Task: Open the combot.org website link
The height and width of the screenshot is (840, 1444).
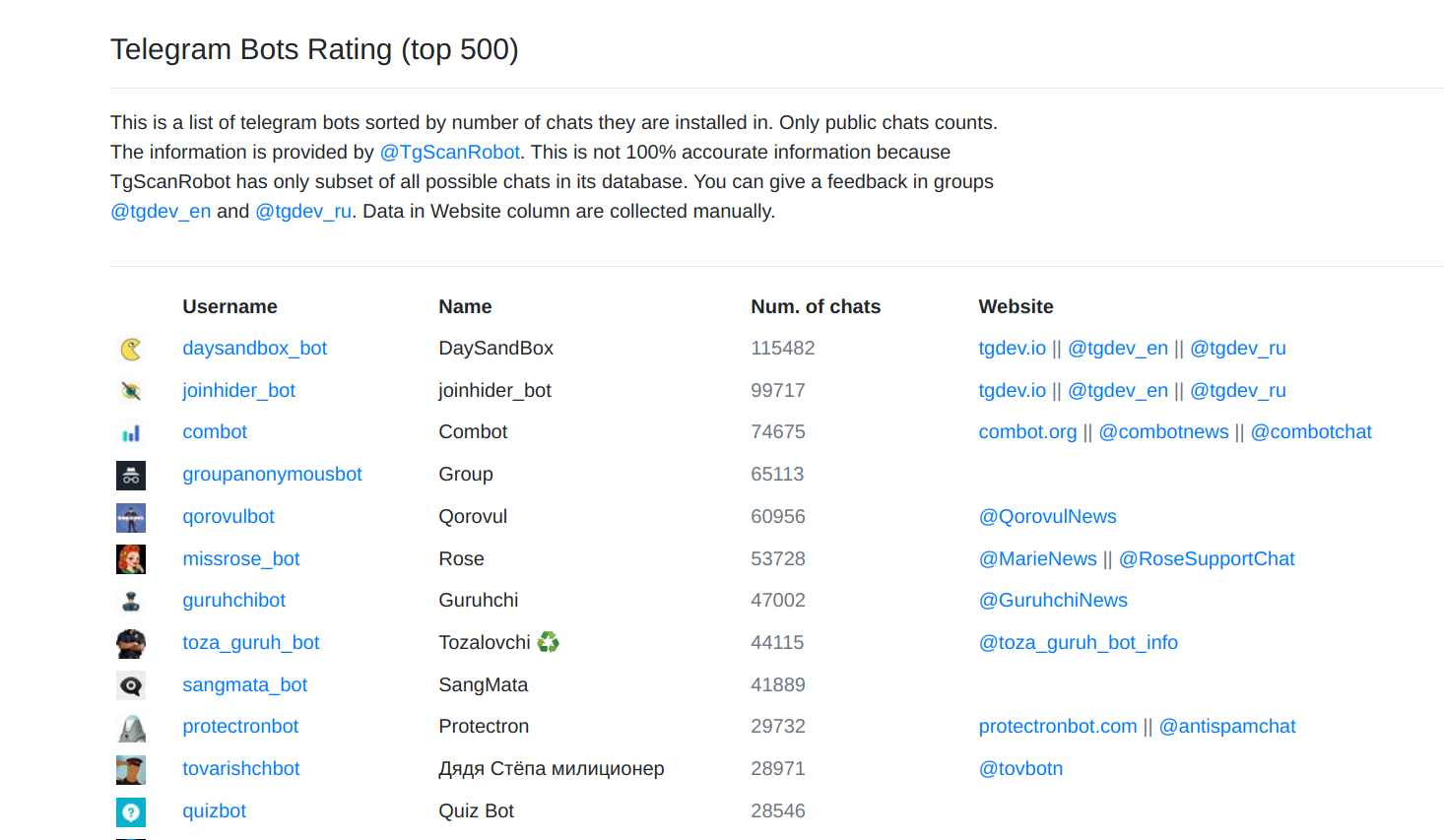Action: 1027,431
